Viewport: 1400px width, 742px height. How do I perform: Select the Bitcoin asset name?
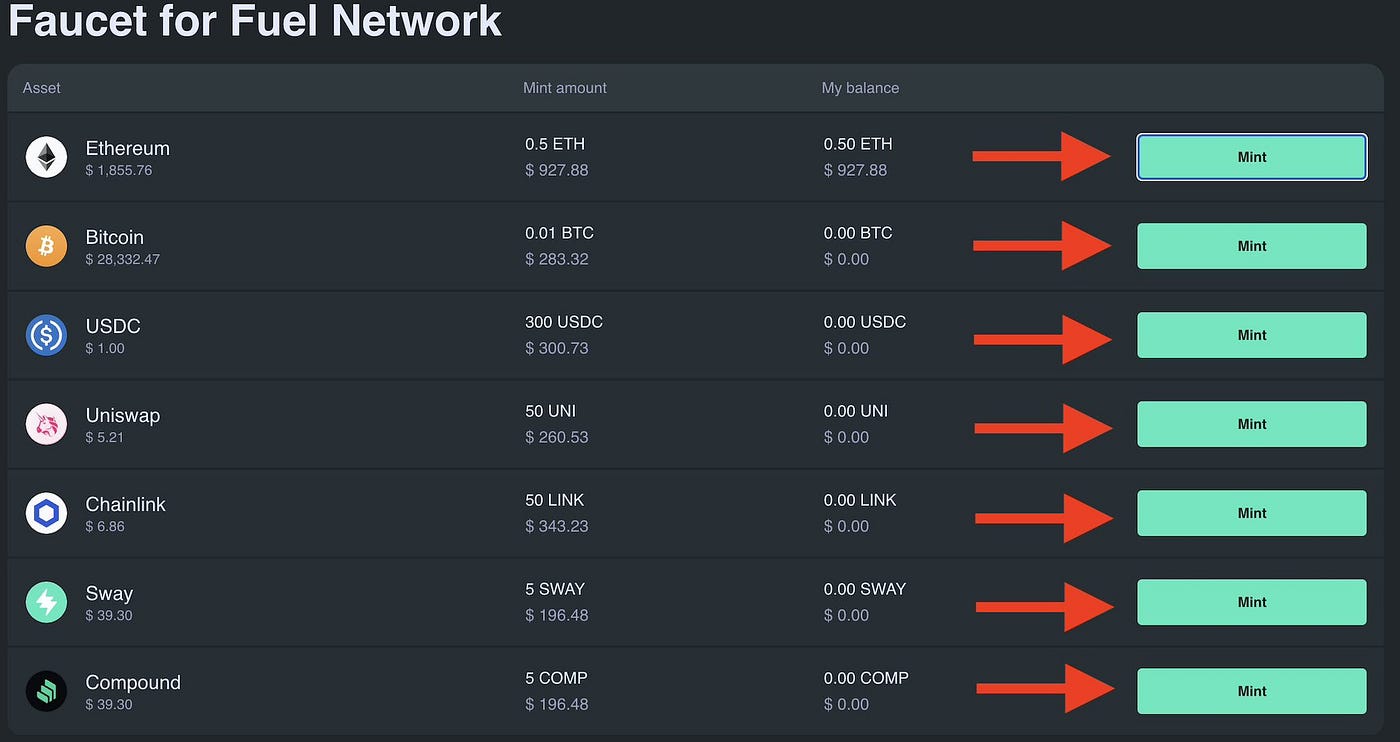click(115, 237)
